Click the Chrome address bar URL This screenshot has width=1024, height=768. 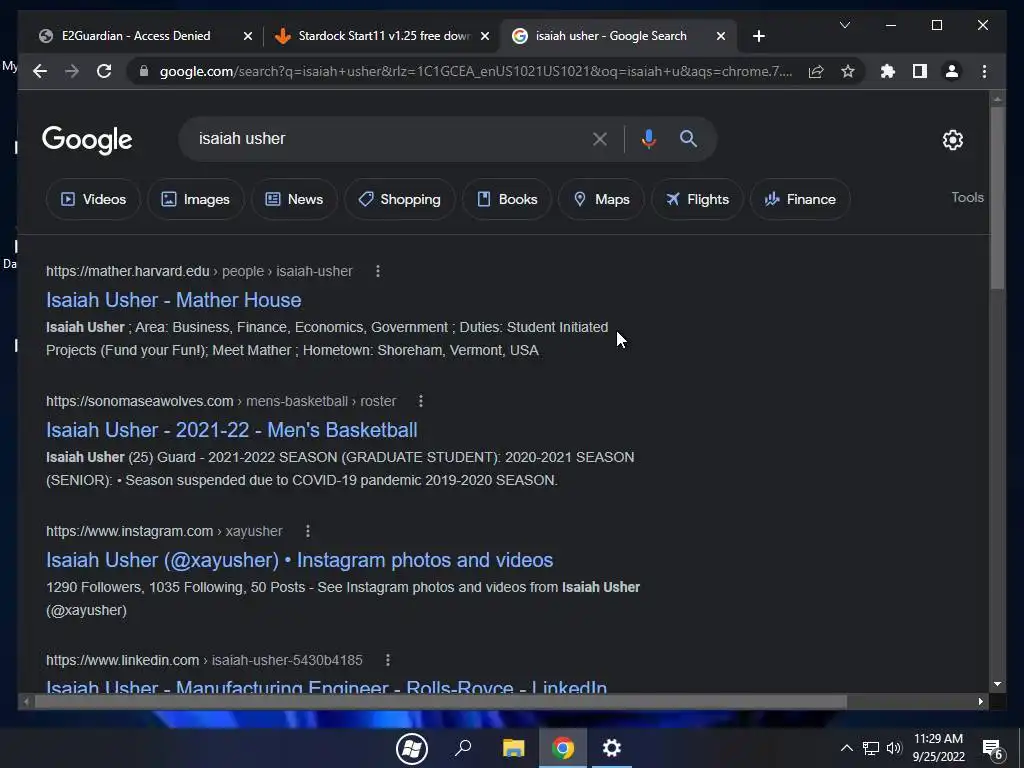click(476, 71)
